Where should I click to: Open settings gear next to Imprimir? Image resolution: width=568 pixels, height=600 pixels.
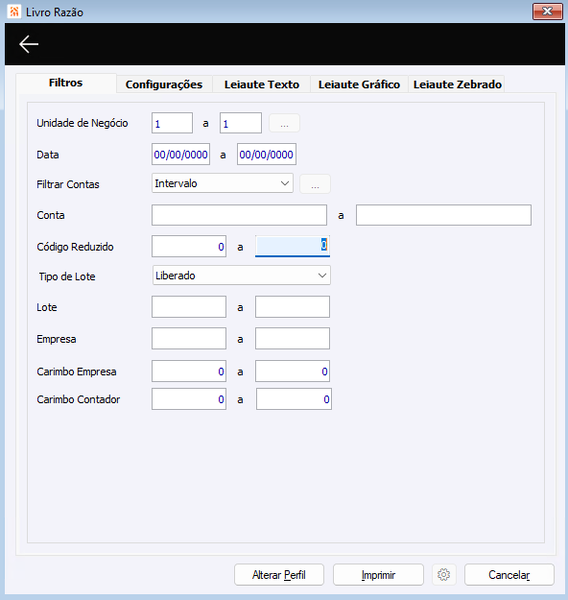[444, 574]
